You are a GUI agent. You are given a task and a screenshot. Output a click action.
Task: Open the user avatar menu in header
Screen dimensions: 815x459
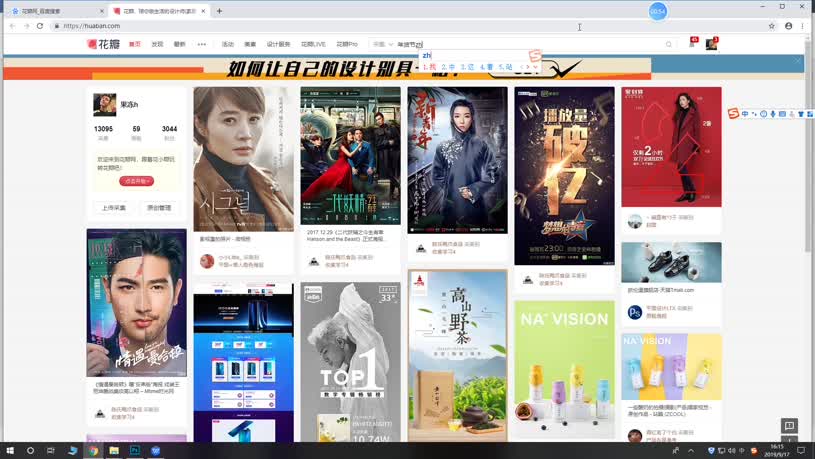tap(711, 44)
